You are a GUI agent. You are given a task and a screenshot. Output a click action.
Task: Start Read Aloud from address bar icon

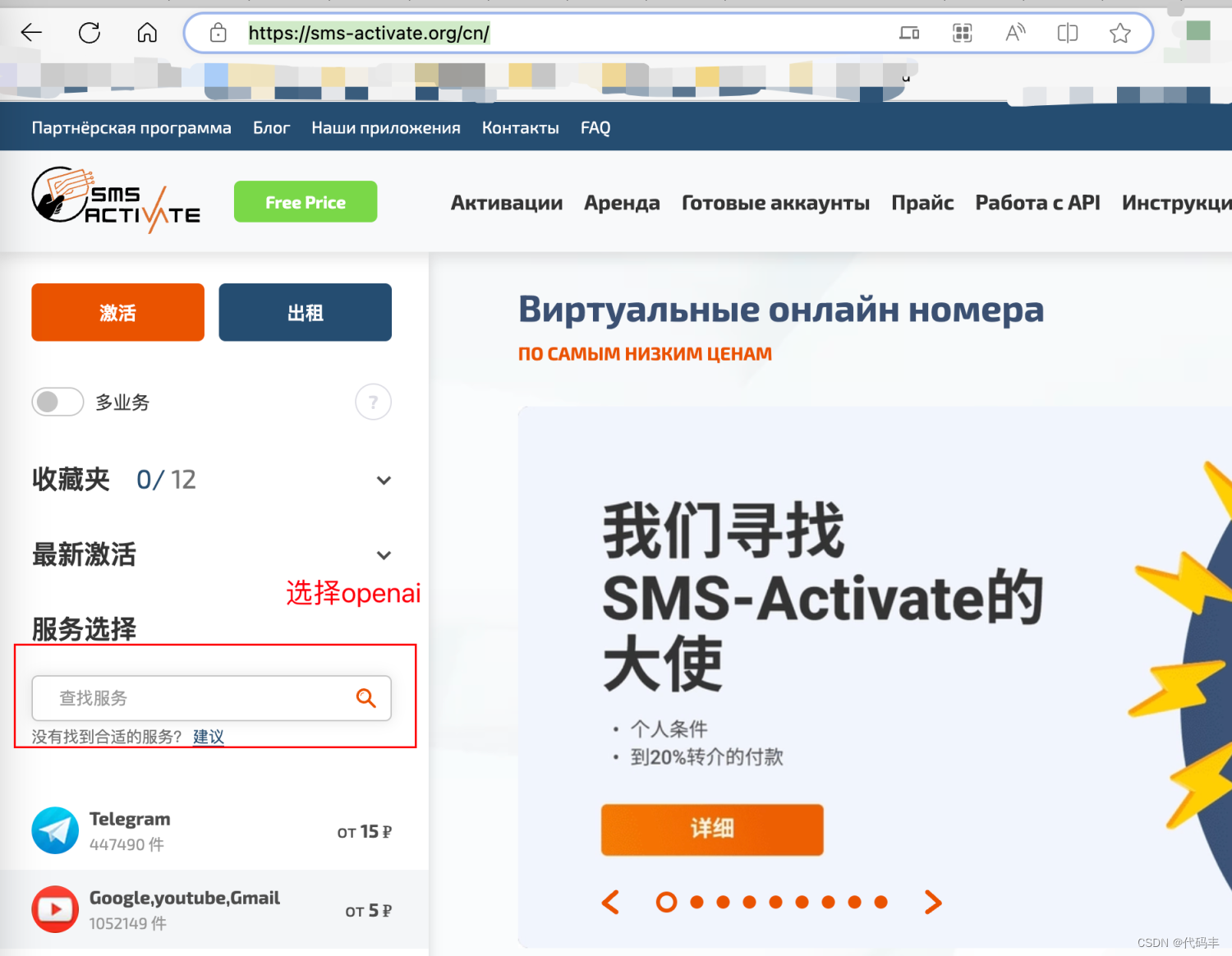(x=1015, y=33)
